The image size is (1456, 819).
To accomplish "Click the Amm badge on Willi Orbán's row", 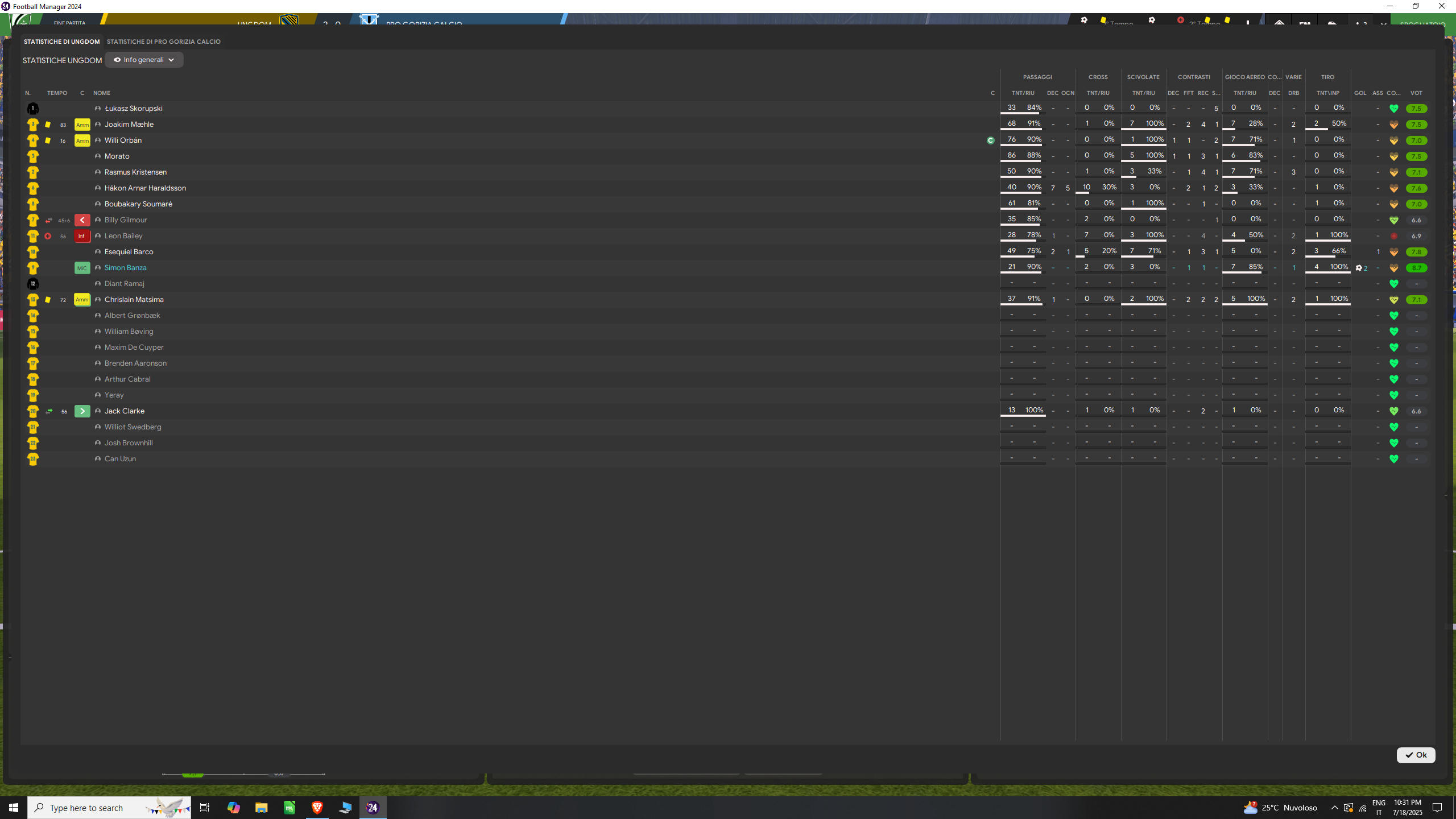I will [82, 140].
